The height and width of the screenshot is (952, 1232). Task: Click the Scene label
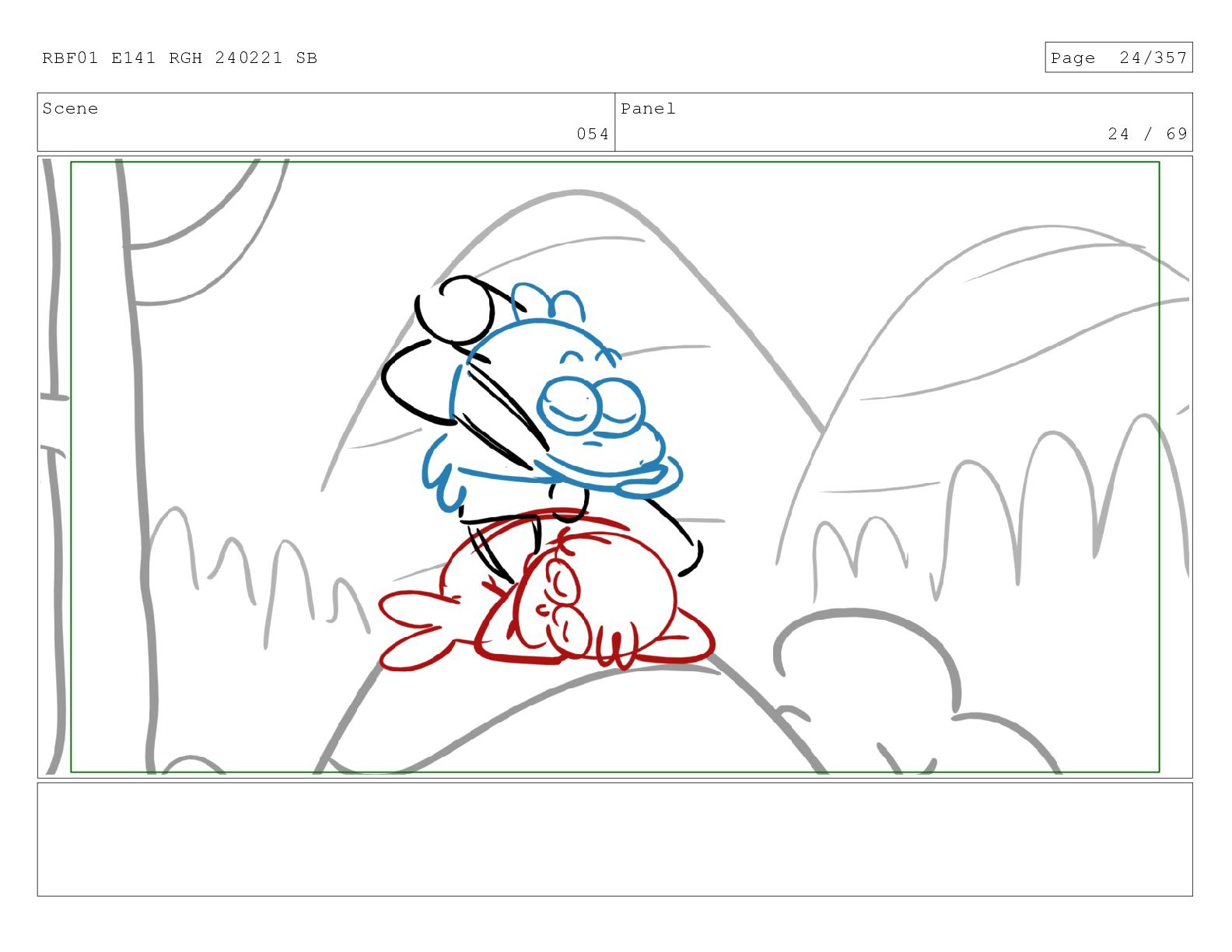click(x=71, y=109)
